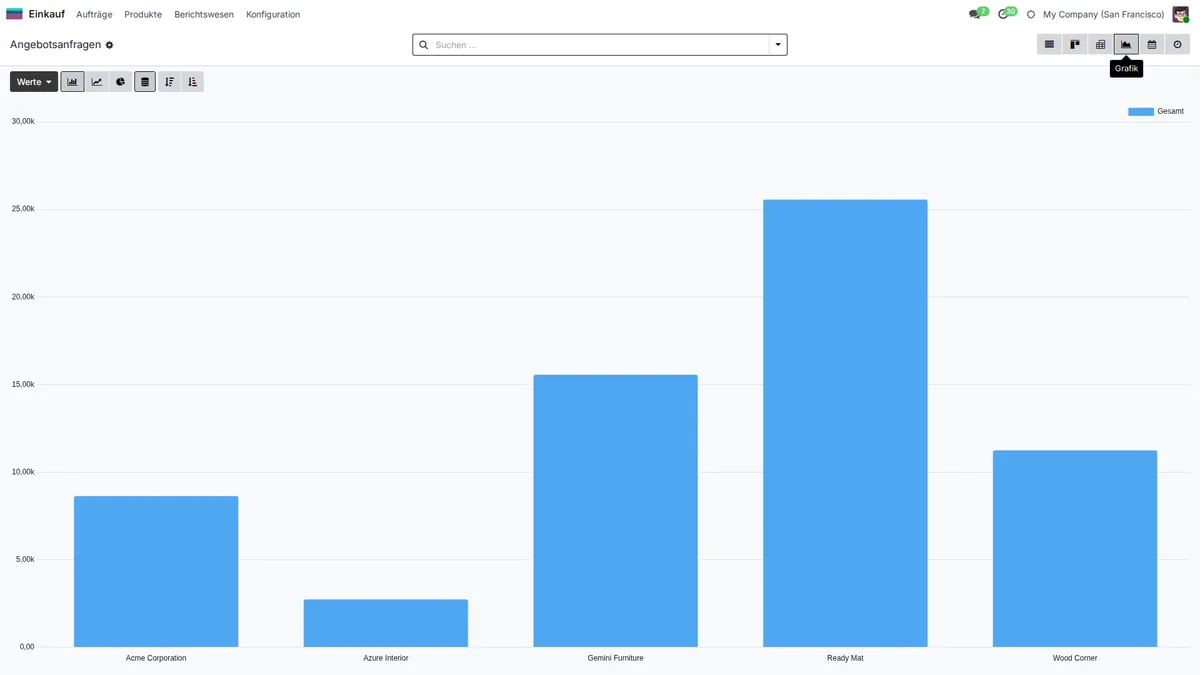Click the Acme Corporation axis label
Image resolution: width=1200 pixels, height=675 pixels.
pos(156,658)
